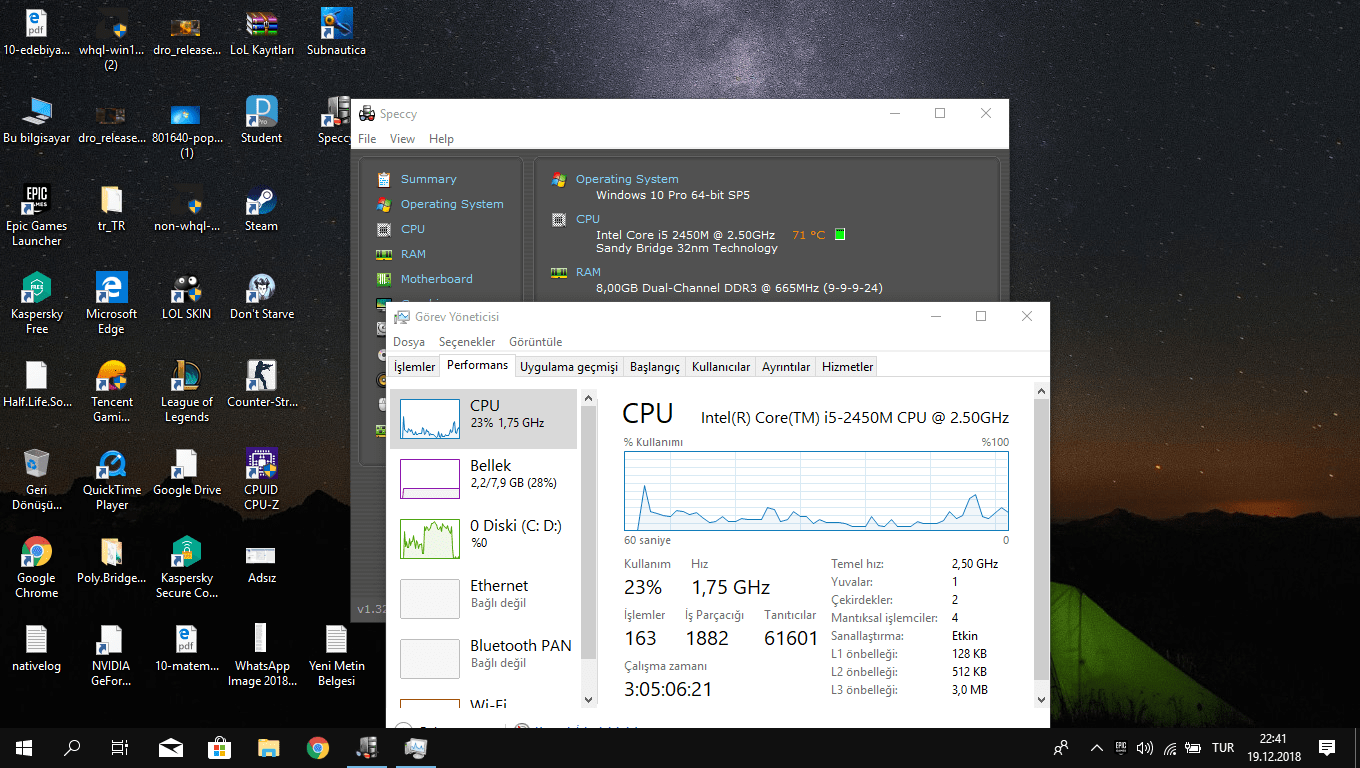
Task: Open Summary section in Speccy sidebar
Action: pyautogui.click(x=428, y=179)
